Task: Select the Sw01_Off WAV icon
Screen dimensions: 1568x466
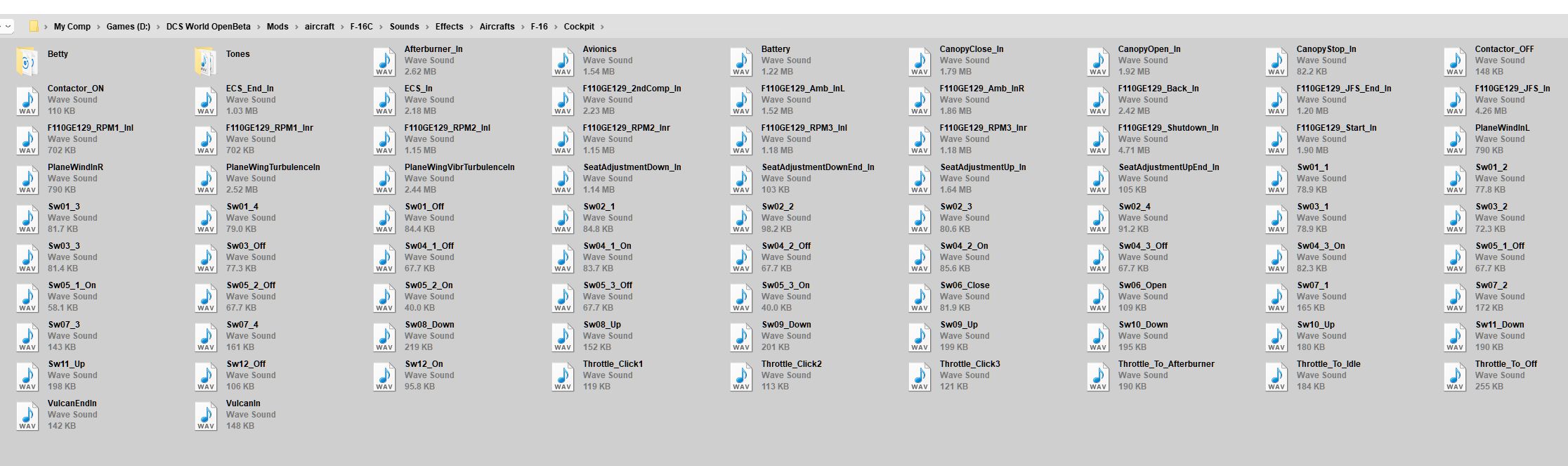Action: click(384, 219)
